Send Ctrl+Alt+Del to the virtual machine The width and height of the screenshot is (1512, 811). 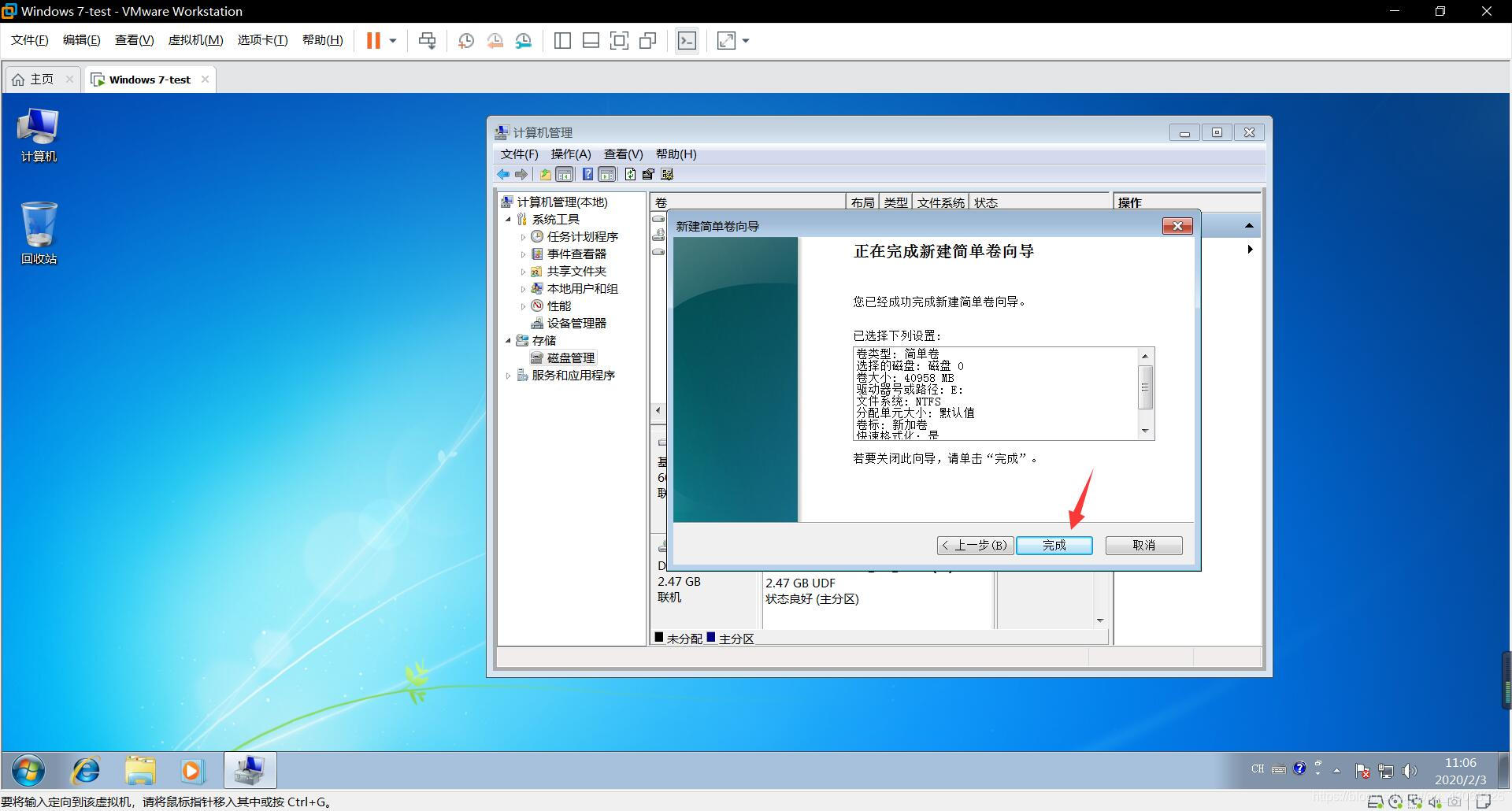point(428,40)
